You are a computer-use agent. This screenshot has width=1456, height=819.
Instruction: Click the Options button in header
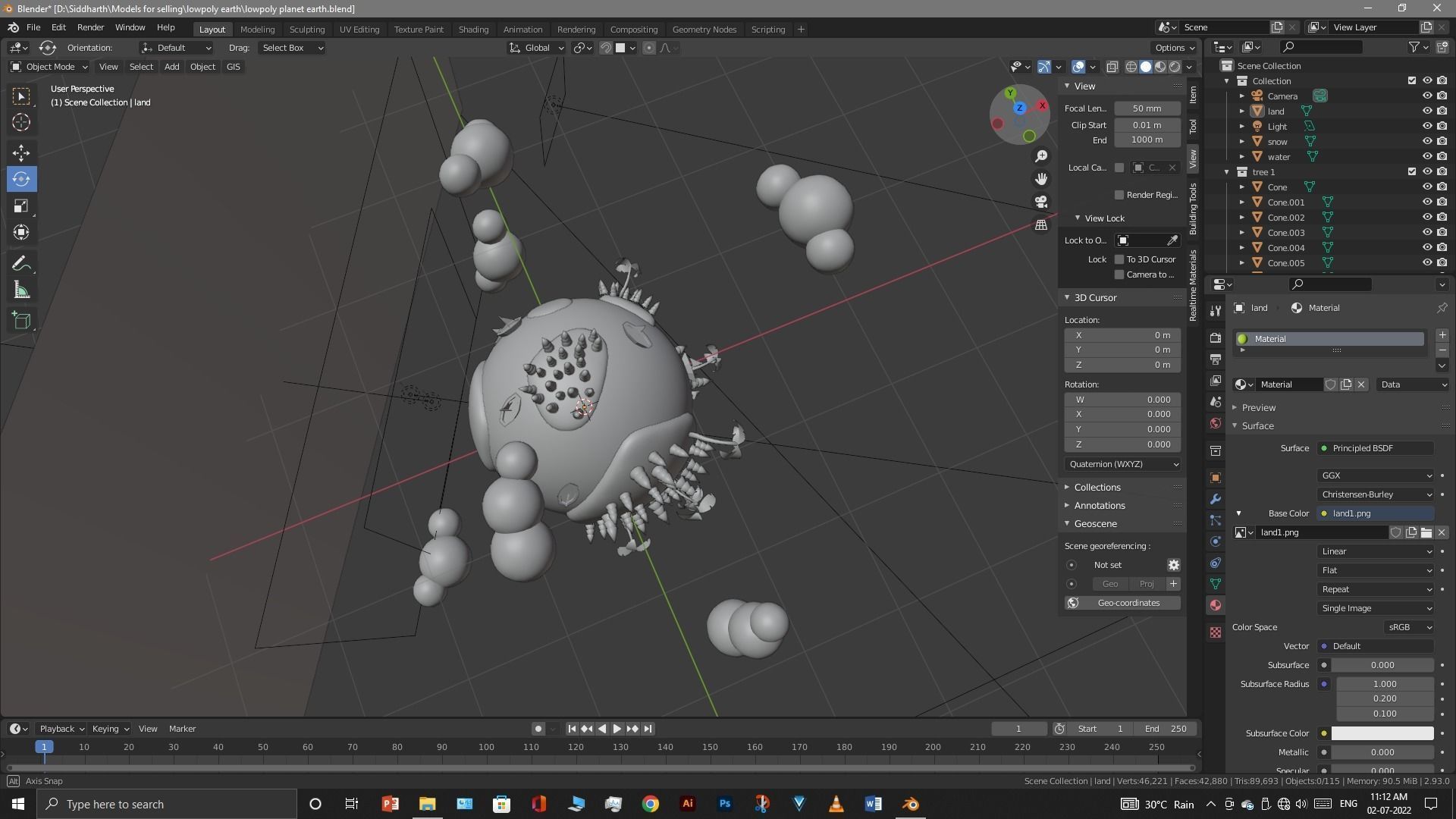(1175, 48)
